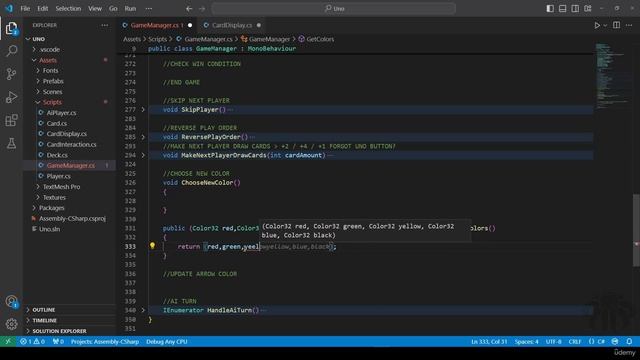Open the File menu
640x360 pixels.
pyautogui.click(x=25, y=8)
